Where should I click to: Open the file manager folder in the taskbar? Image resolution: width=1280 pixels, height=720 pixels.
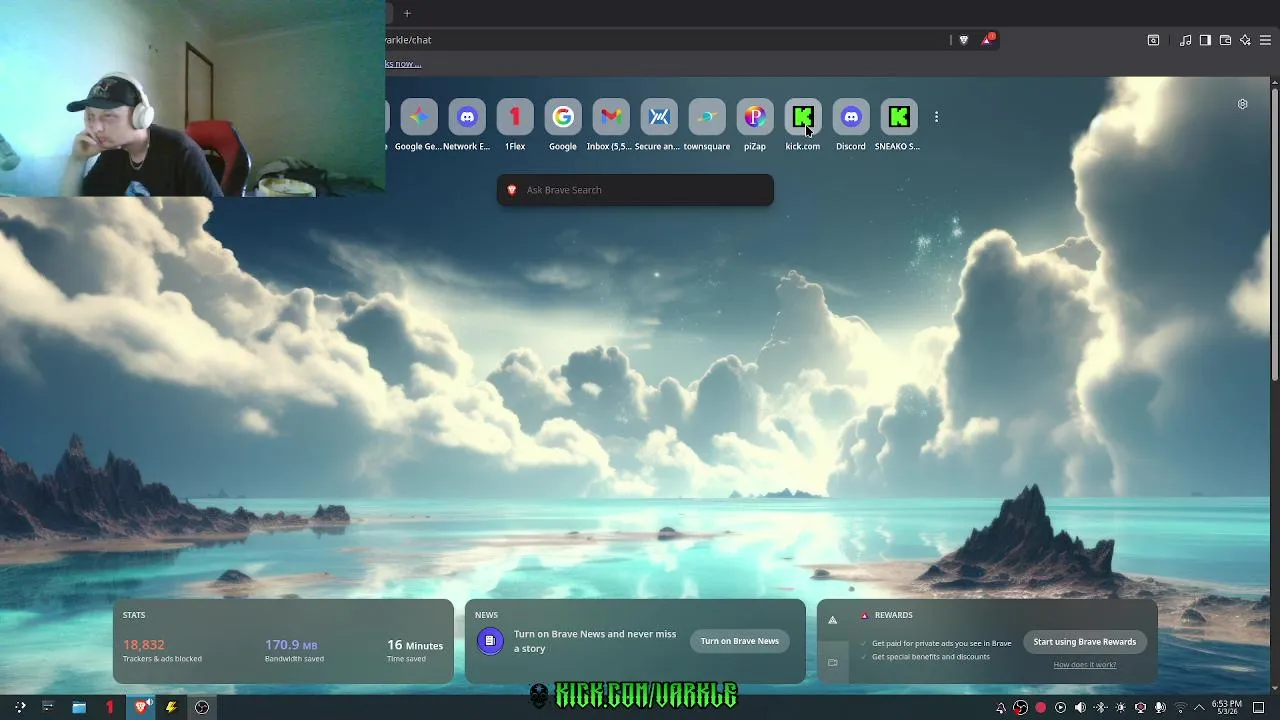point(79,707)
